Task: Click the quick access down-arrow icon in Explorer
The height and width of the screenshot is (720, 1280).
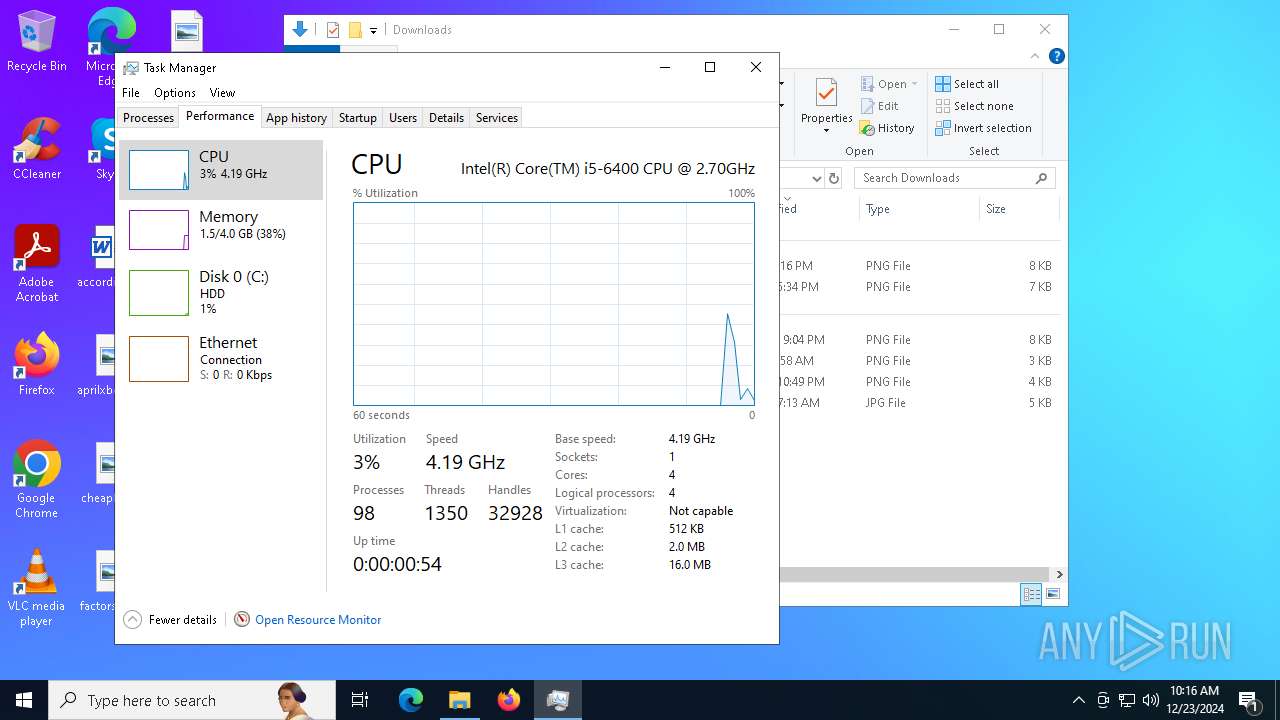Action: (299, 30)
